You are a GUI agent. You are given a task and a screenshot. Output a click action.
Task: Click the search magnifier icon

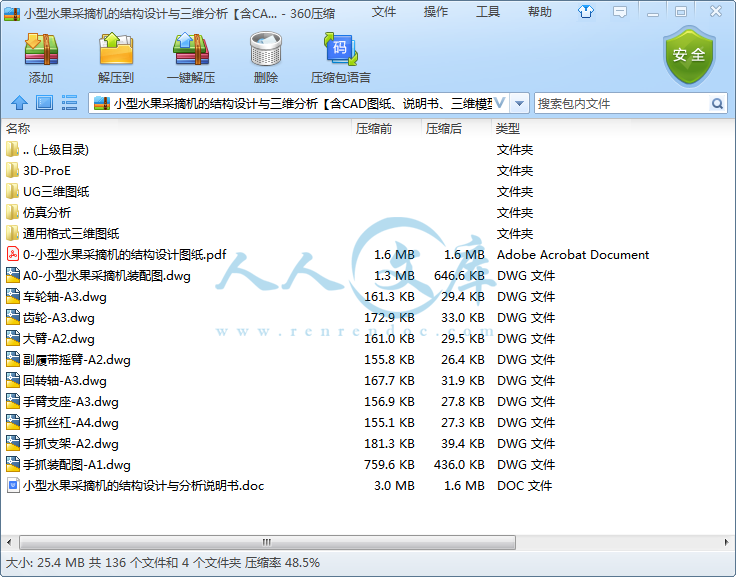click(x=717, y=104)
